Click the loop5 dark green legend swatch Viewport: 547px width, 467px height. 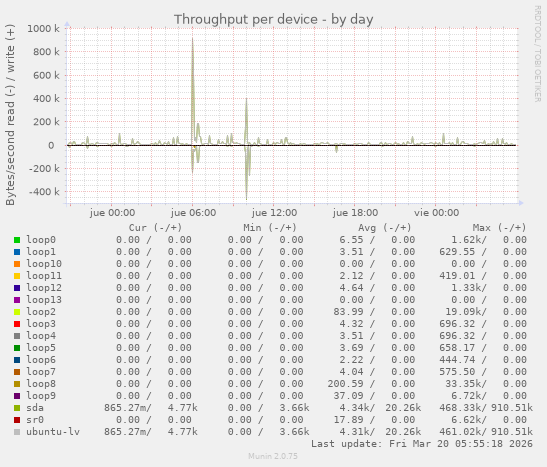(17, 348)
